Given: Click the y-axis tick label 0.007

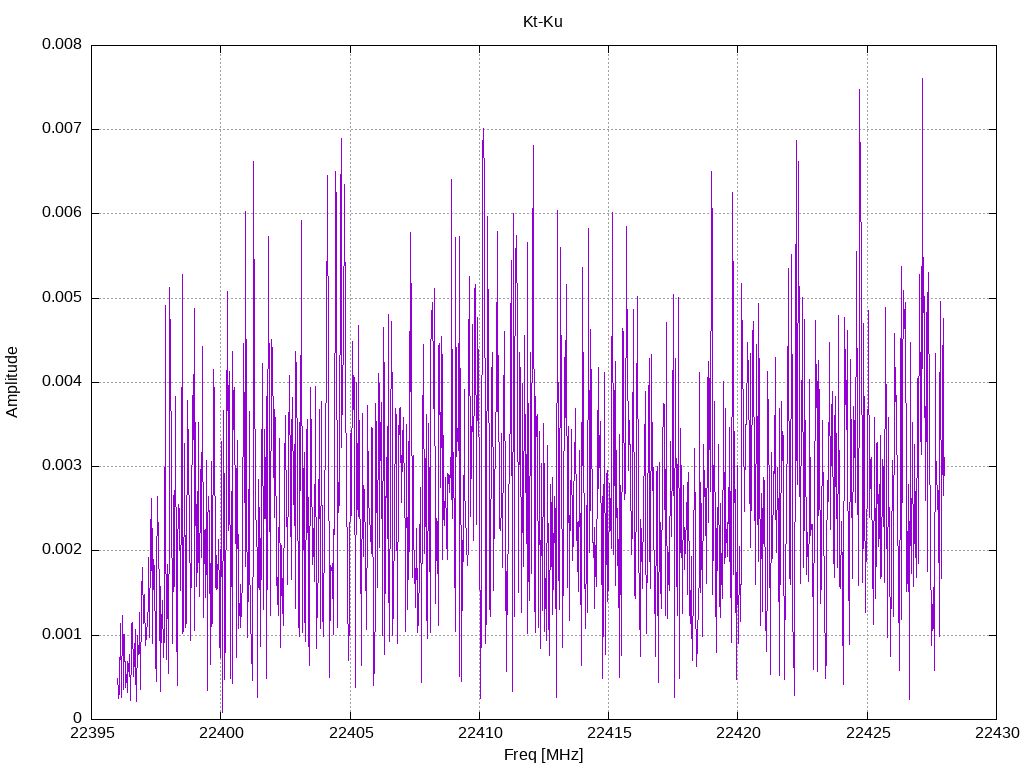Looking at the screenshot, I should point(62,129).
